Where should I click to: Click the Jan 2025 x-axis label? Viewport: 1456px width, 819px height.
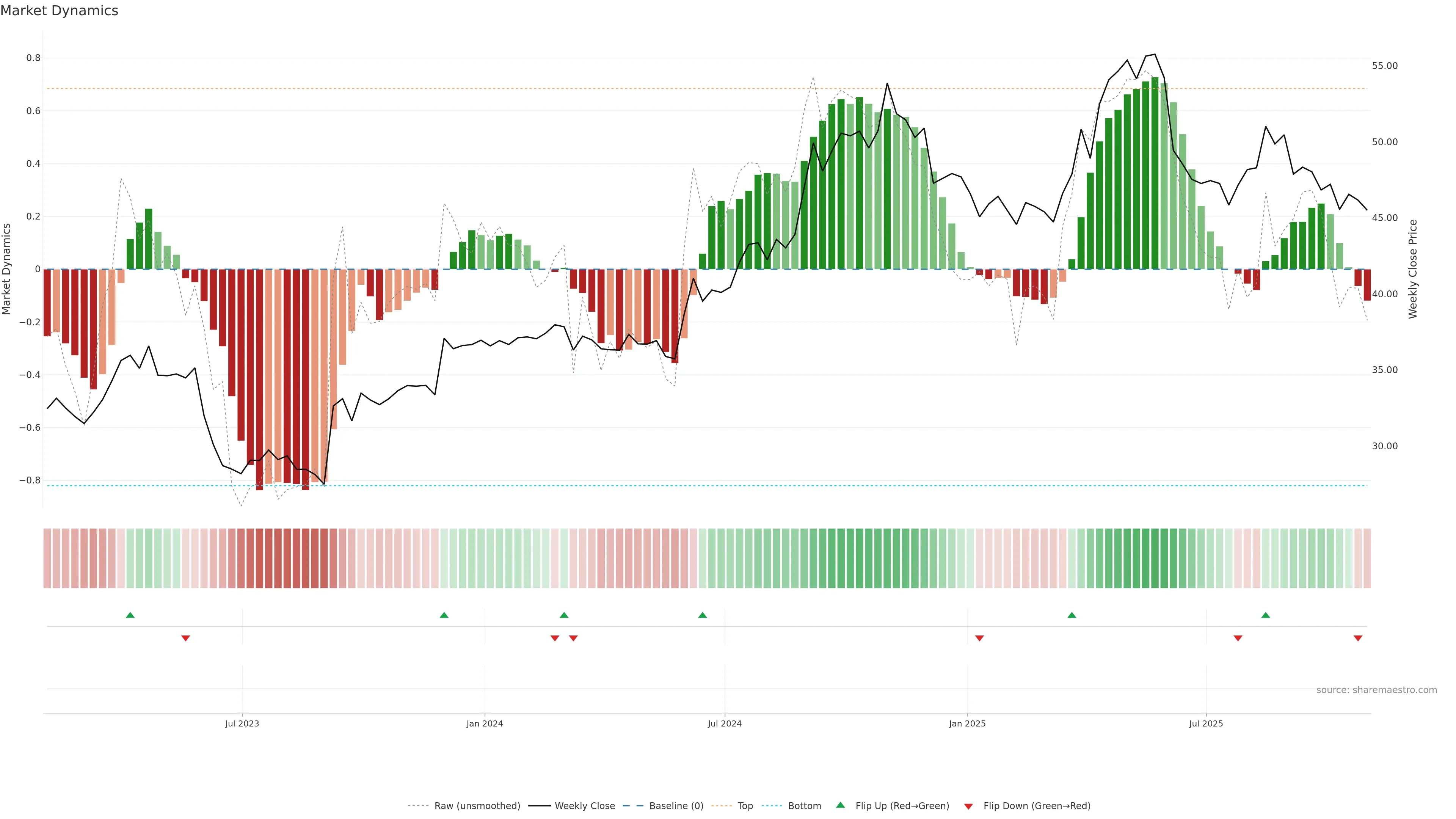(x=967, y=723)
